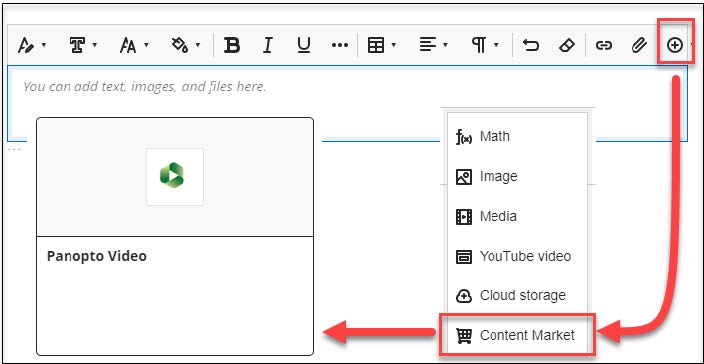Choose YouTube video menu entry
Screen dimensions: 704x364
pyautogui.click(x=517, y=256)
